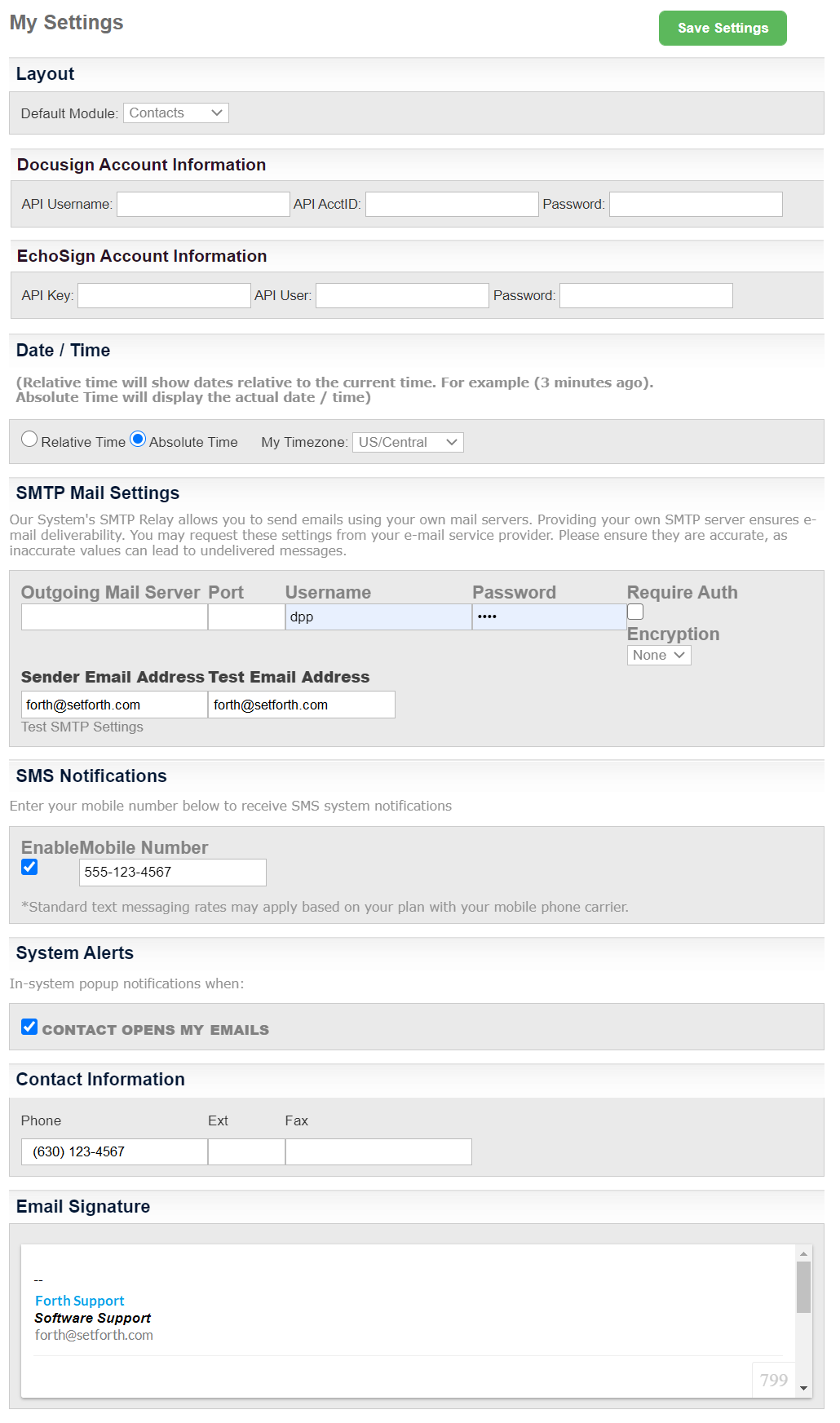Click the Save Settings button

[x=721, y=28]
